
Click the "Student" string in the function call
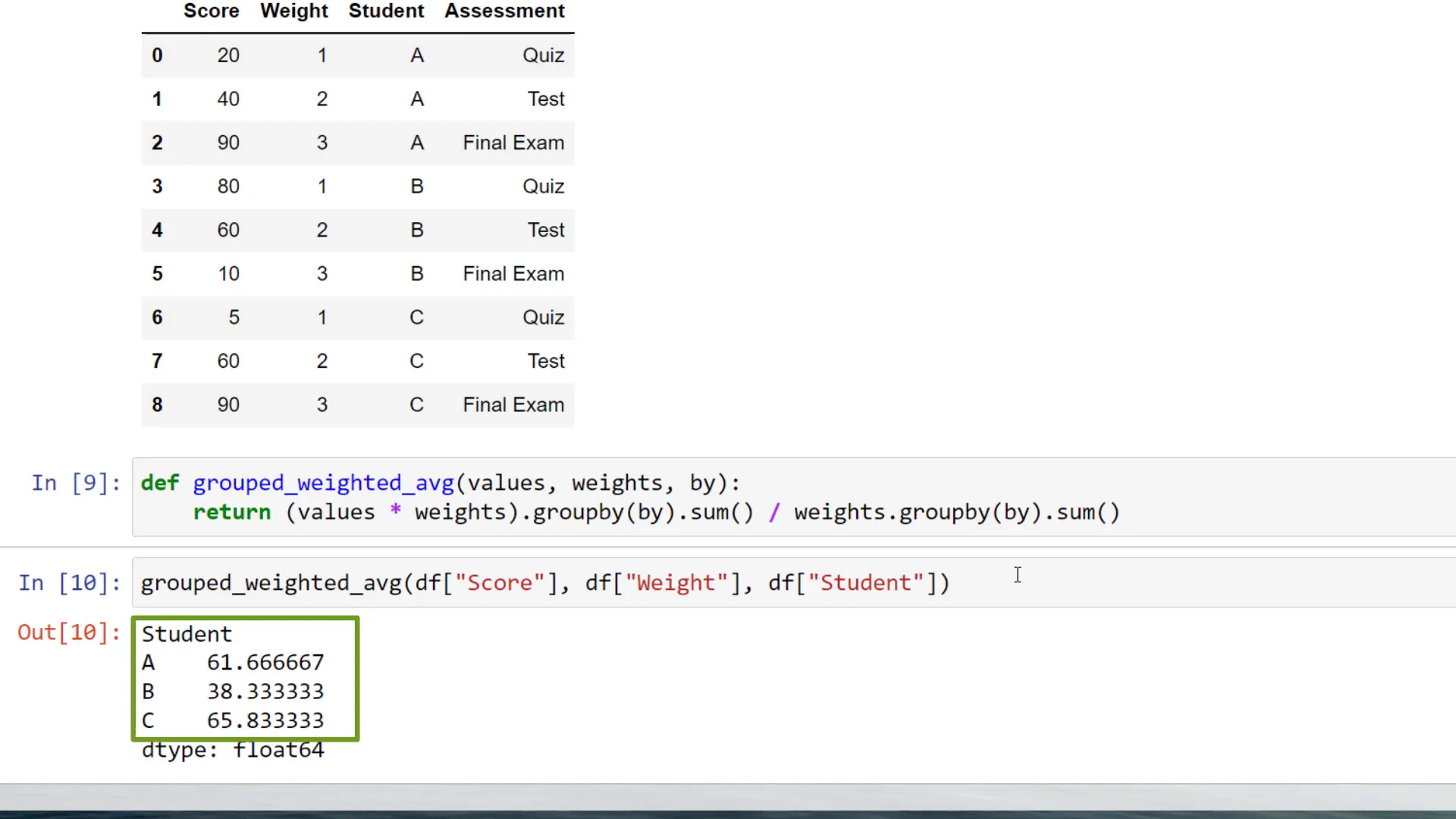click(x=867, y=582)
